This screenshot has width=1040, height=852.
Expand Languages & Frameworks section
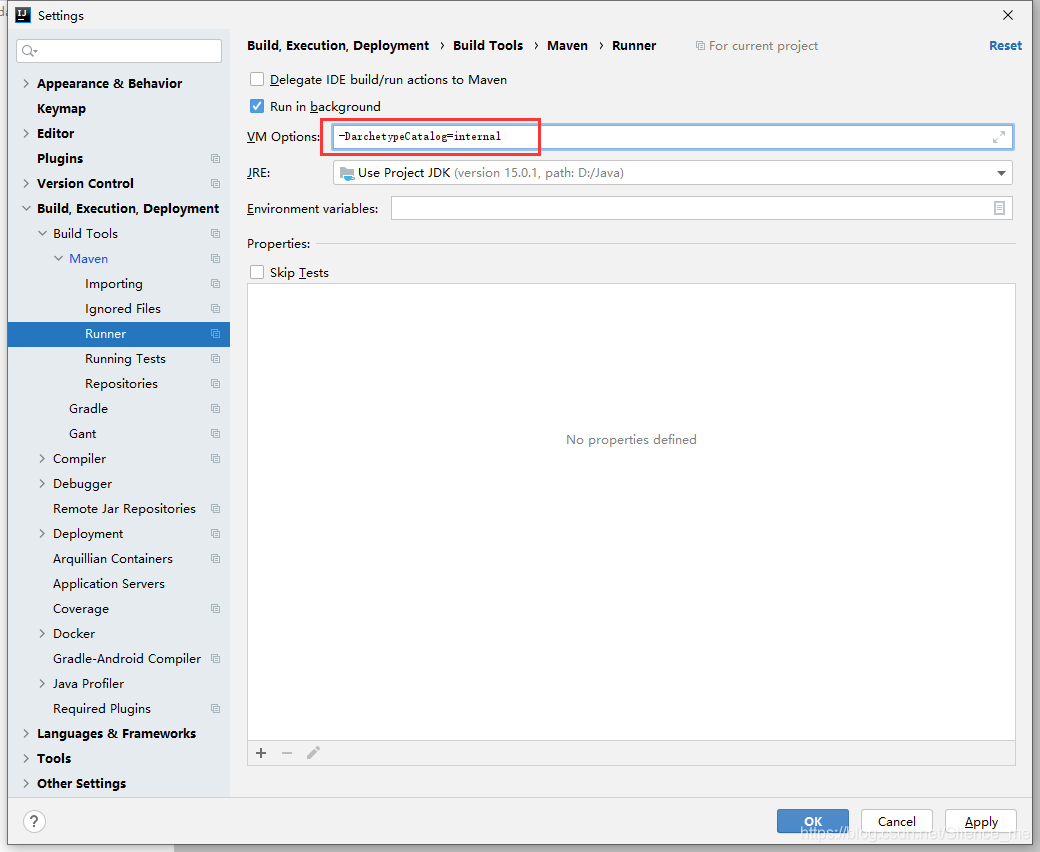pyautogui.click(x=26, y=733)
